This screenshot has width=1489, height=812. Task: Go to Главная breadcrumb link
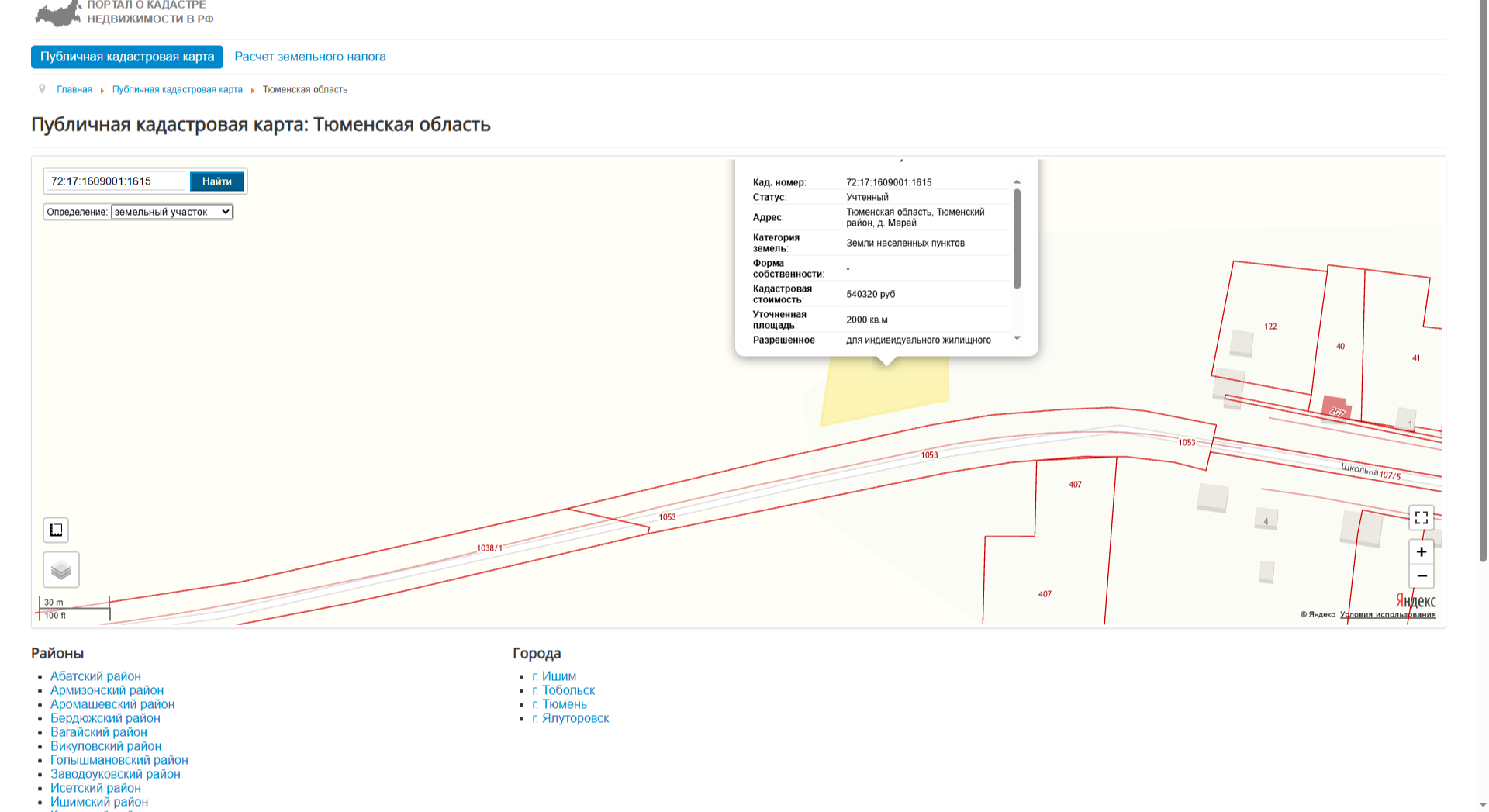(74, 89)
